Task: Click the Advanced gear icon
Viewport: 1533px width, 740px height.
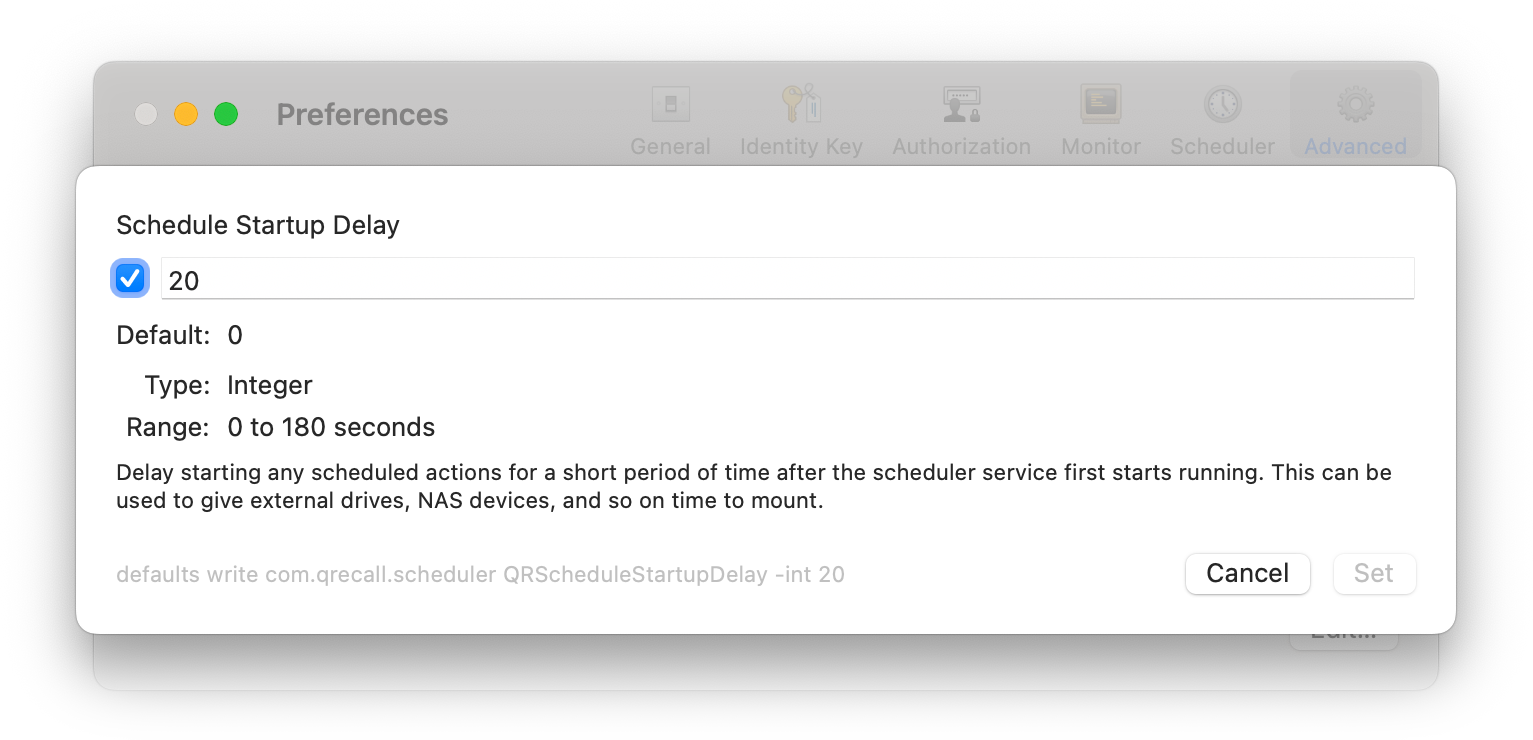Action: click(x=1355, y=104)
